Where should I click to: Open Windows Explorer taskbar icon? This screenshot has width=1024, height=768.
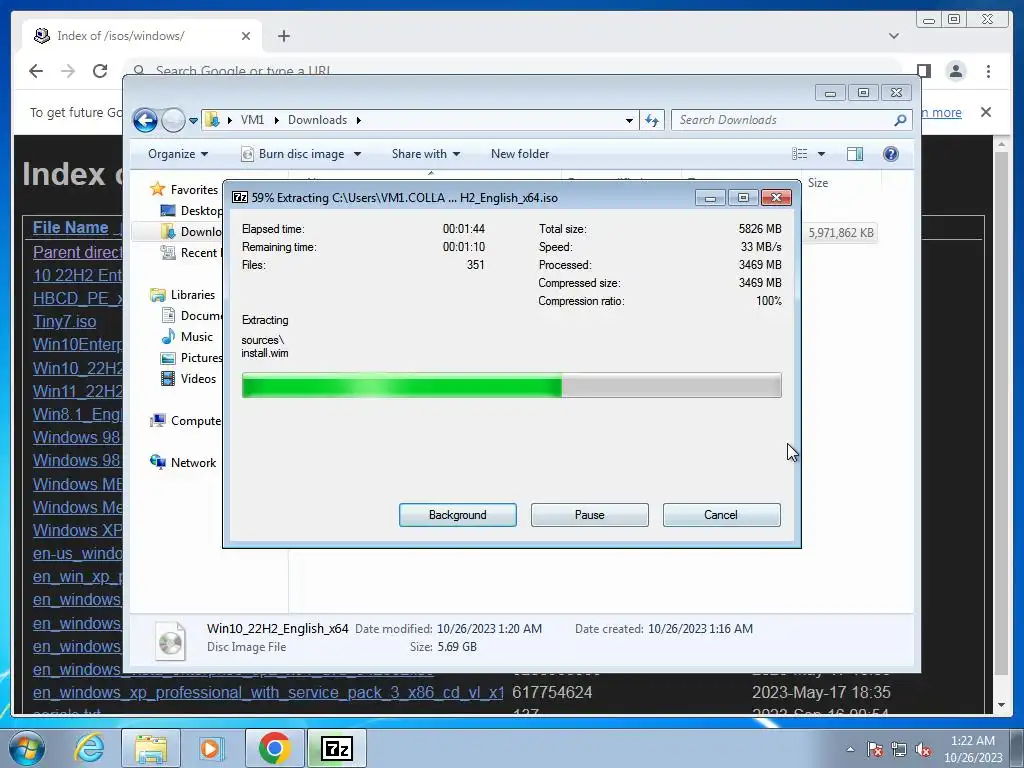151,748
